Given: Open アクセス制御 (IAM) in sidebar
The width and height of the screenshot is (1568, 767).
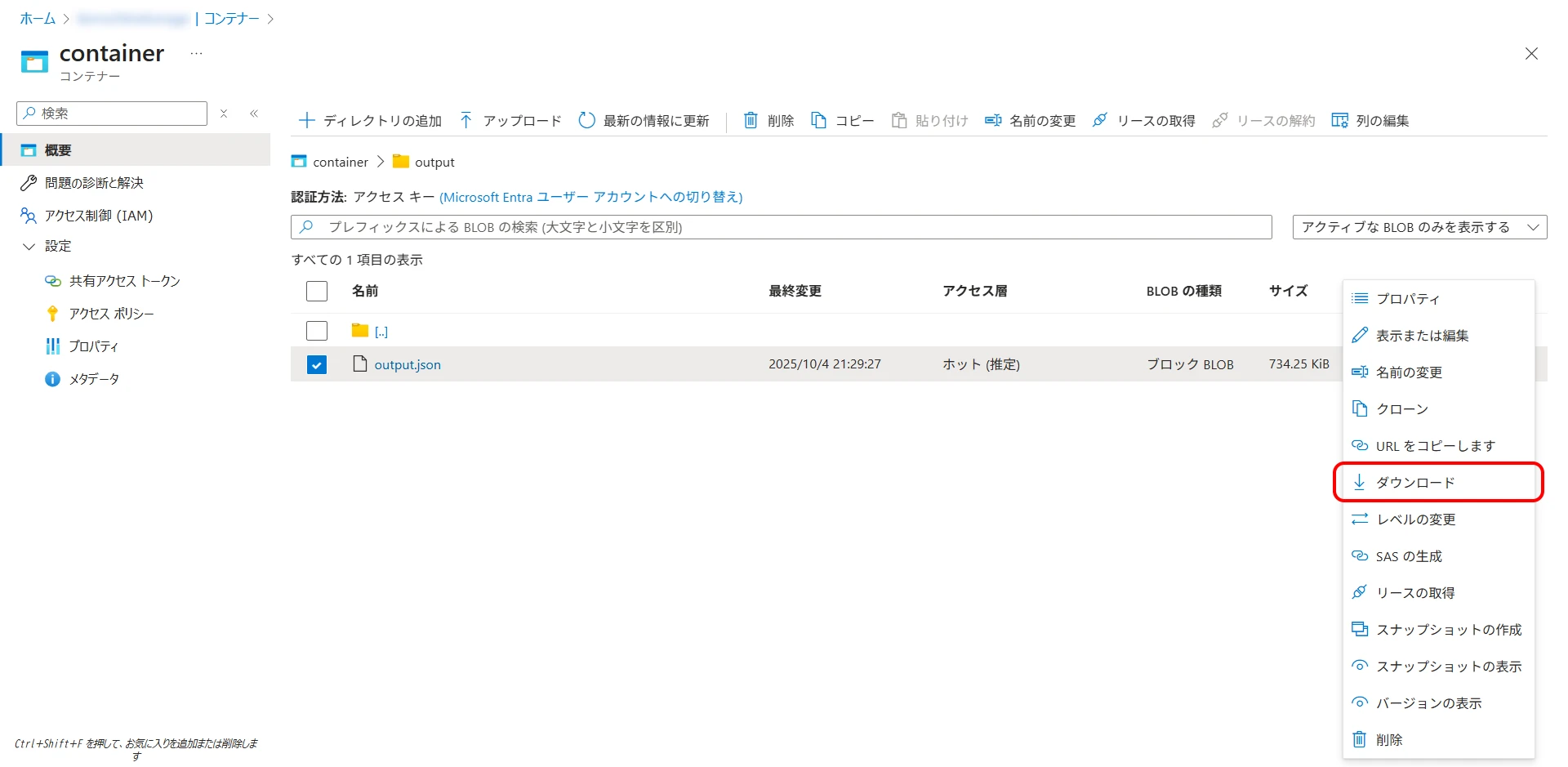Looking at the screenshot, I should (98, 216).
